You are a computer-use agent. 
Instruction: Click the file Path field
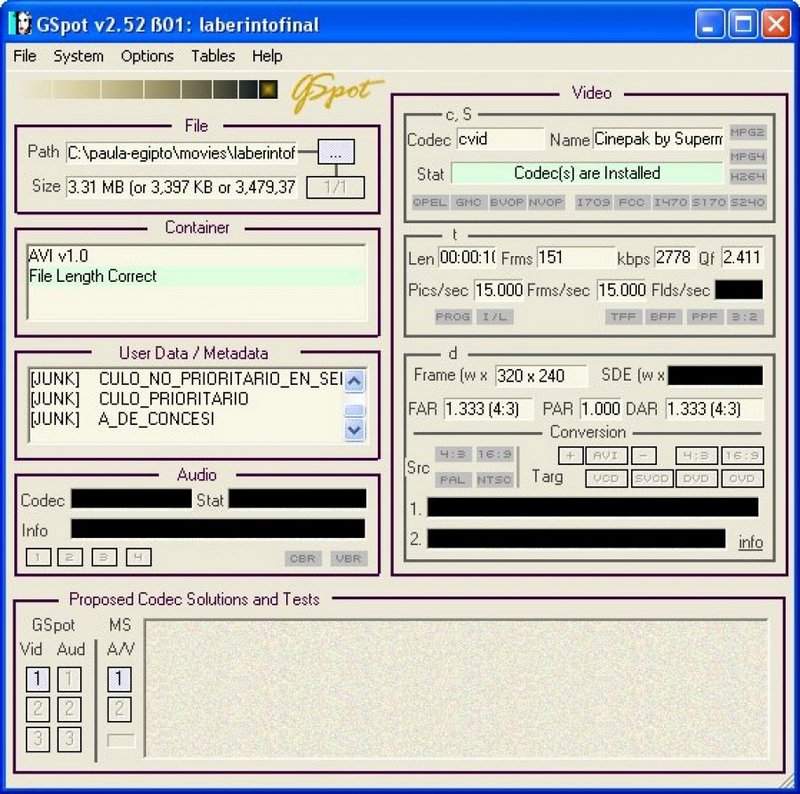(181, 153)
